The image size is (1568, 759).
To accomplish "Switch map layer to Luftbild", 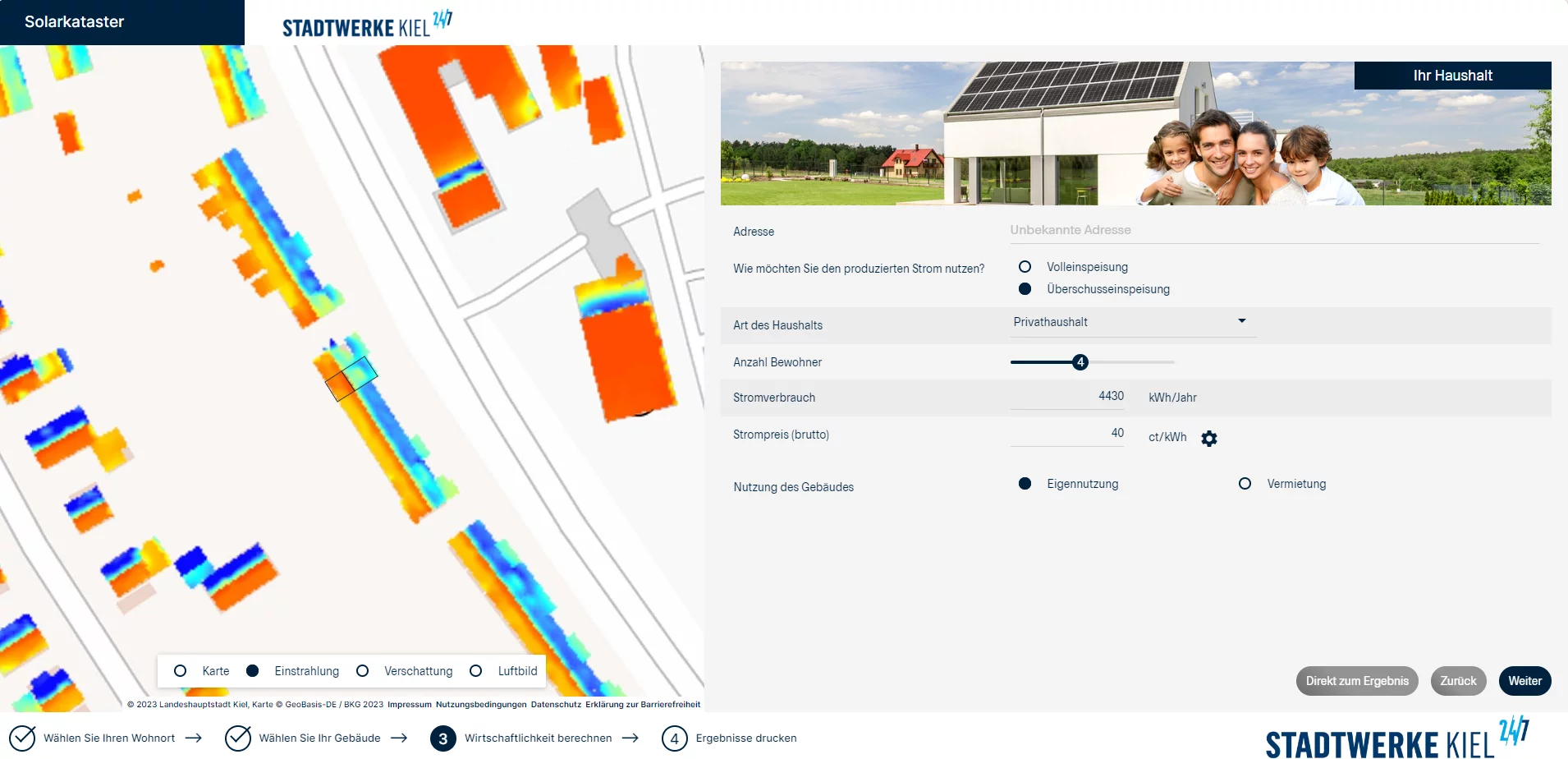I will tap(476, 671).
